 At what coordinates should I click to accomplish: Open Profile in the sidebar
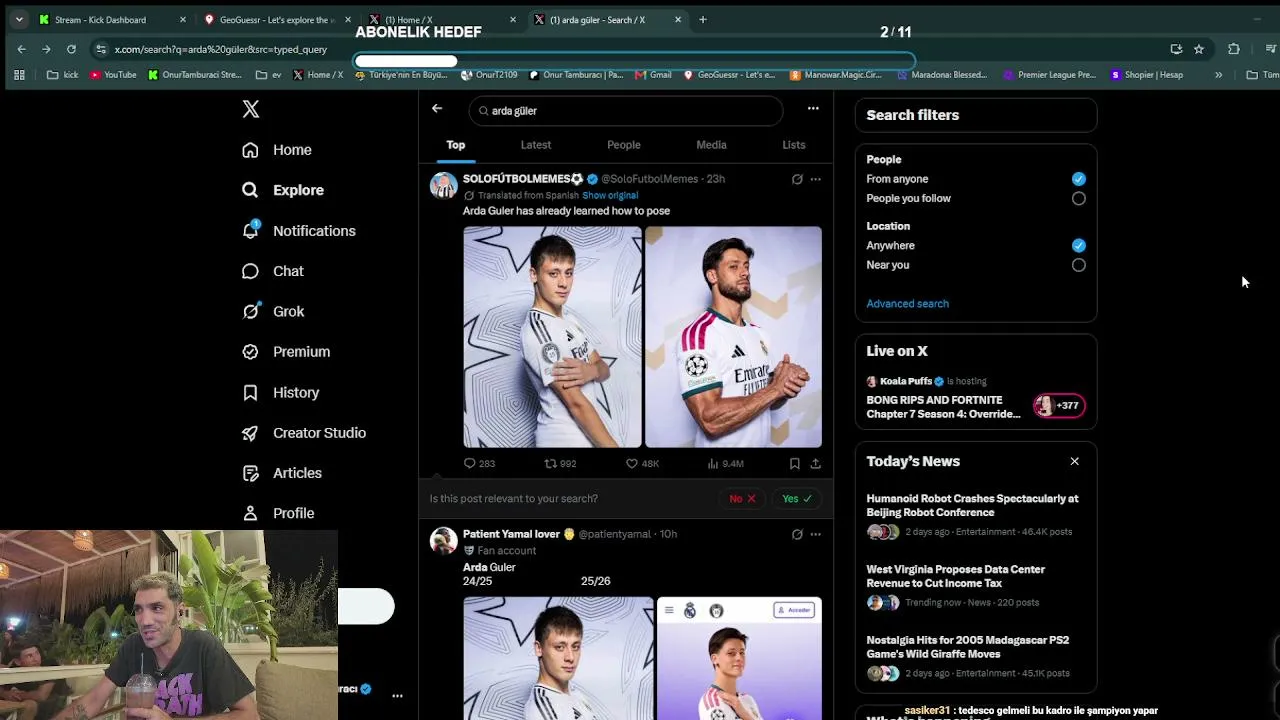278,513
